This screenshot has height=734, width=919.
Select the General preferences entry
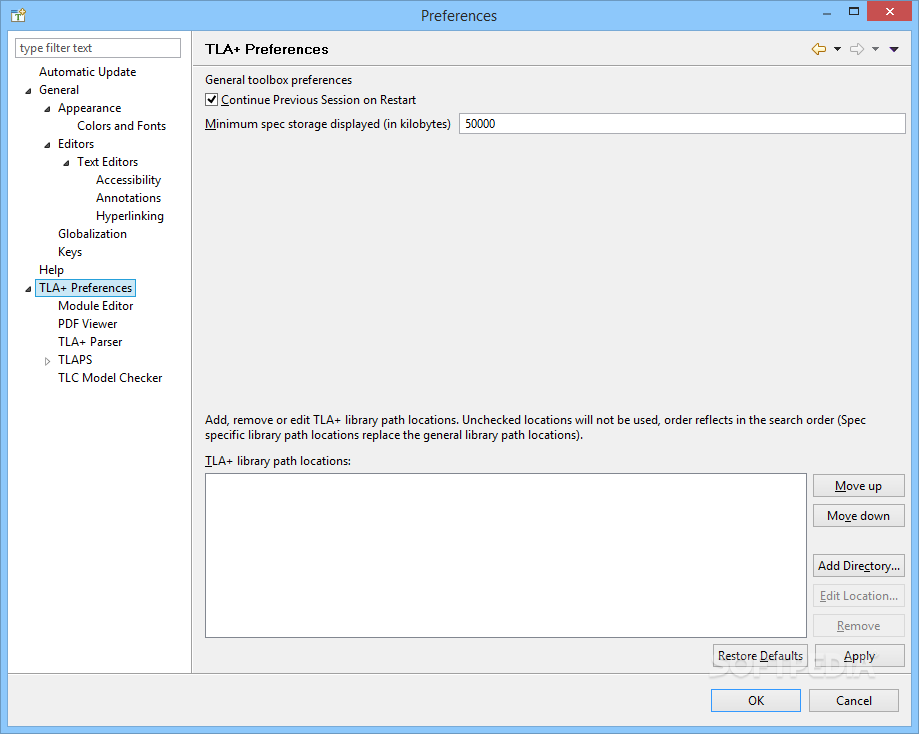click(x=59, y=90)
